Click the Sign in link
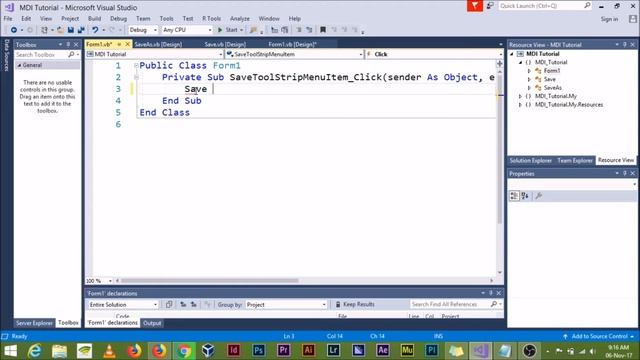The image size is (640, 360). [609, 19]
